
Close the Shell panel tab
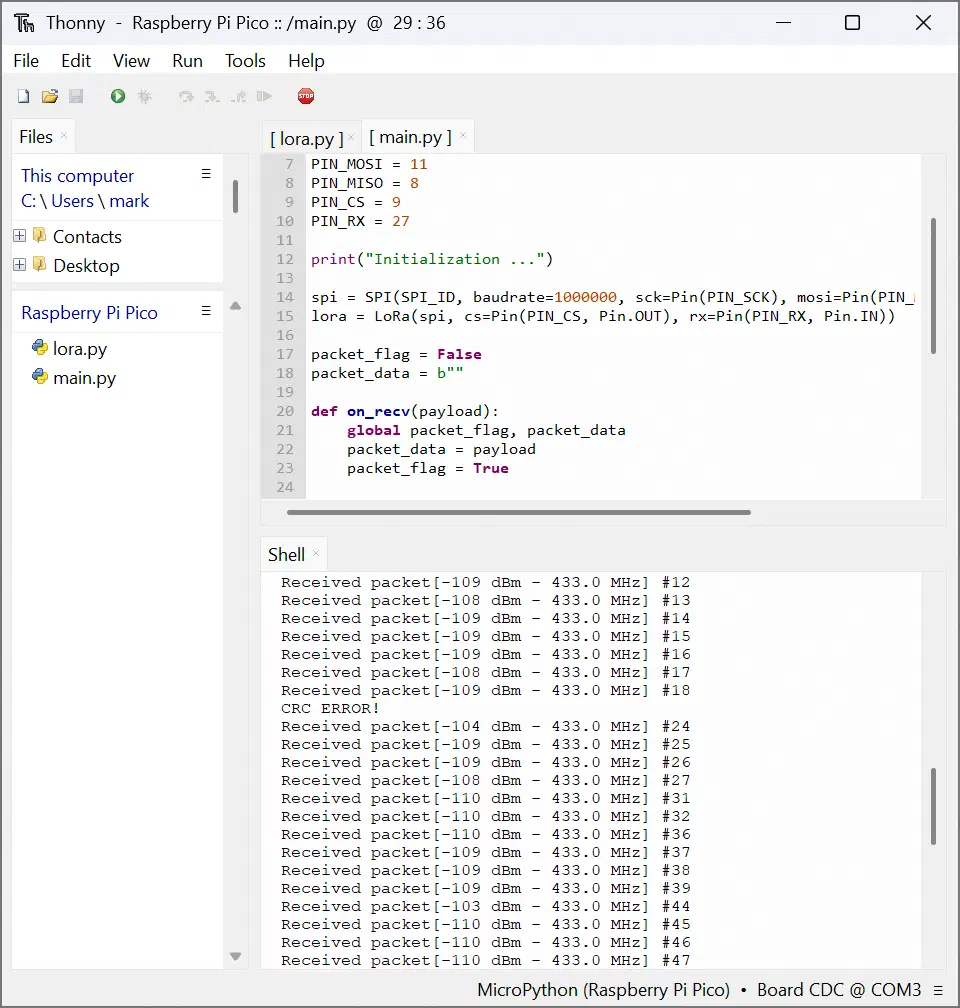coord(316,553)
